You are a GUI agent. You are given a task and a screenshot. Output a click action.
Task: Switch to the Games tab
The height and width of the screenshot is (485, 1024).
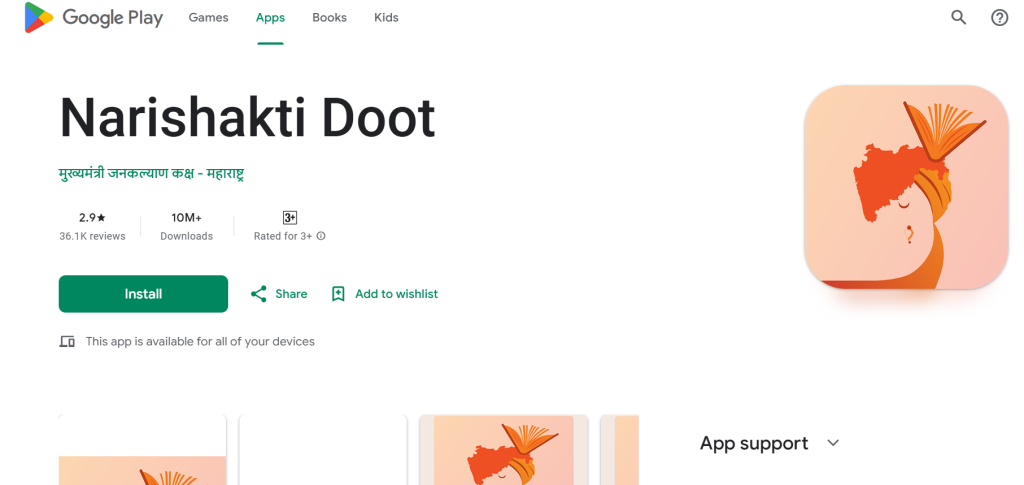[208, 18]
